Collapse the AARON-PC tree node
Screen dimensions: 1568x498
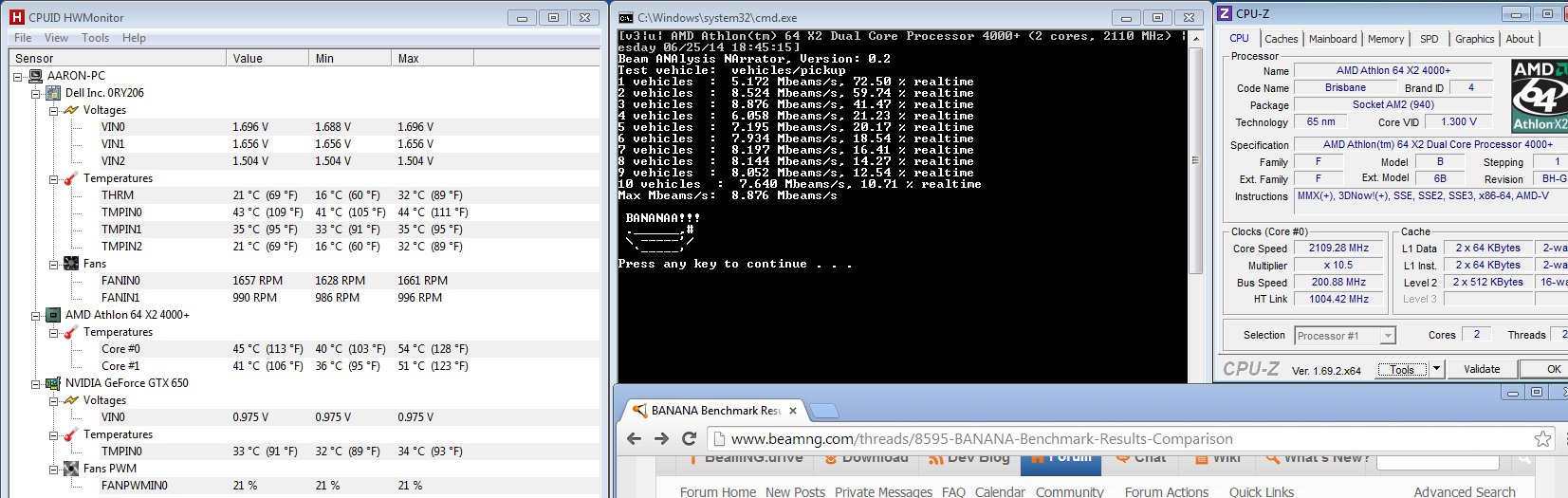coord(18,76)
